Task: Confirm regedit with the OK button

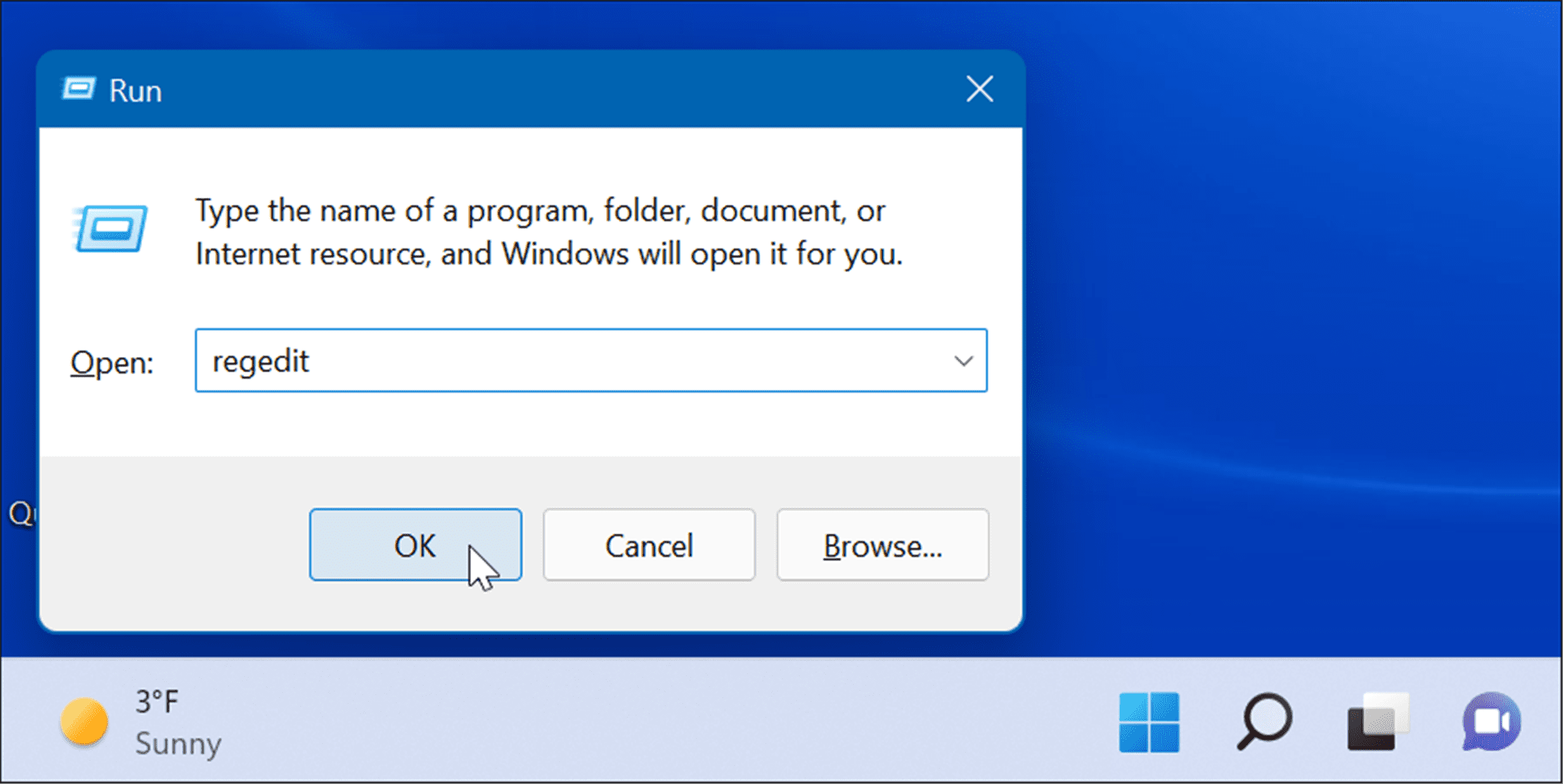Action: [x=416, y=544]
